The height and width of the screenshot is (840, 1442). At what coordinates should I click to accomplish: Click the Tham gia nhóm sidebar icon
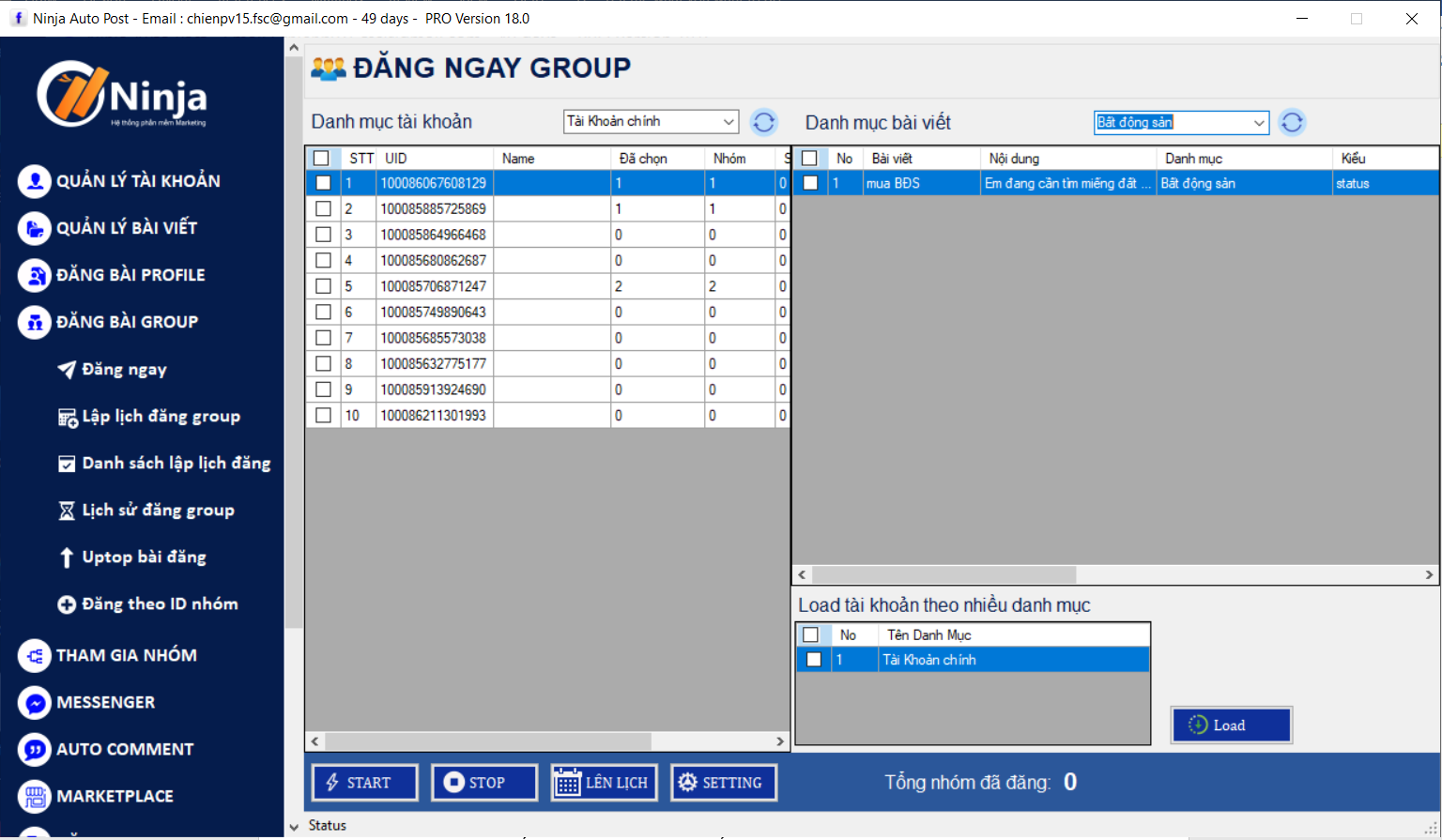point(35,655)
